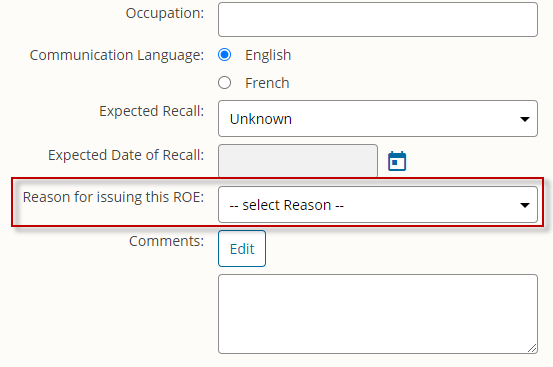Click the Comments label

166,241
